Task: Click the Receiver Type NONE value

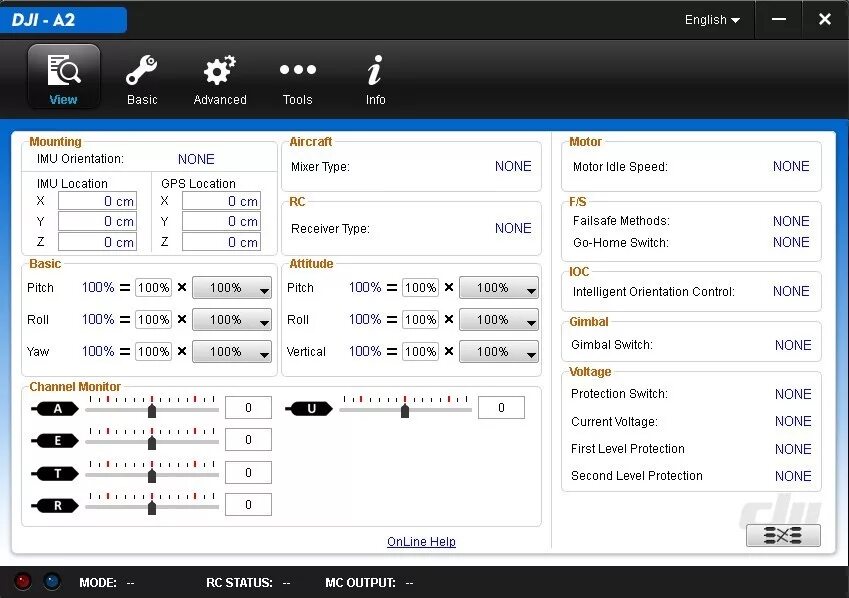Action: click(513, 228)
